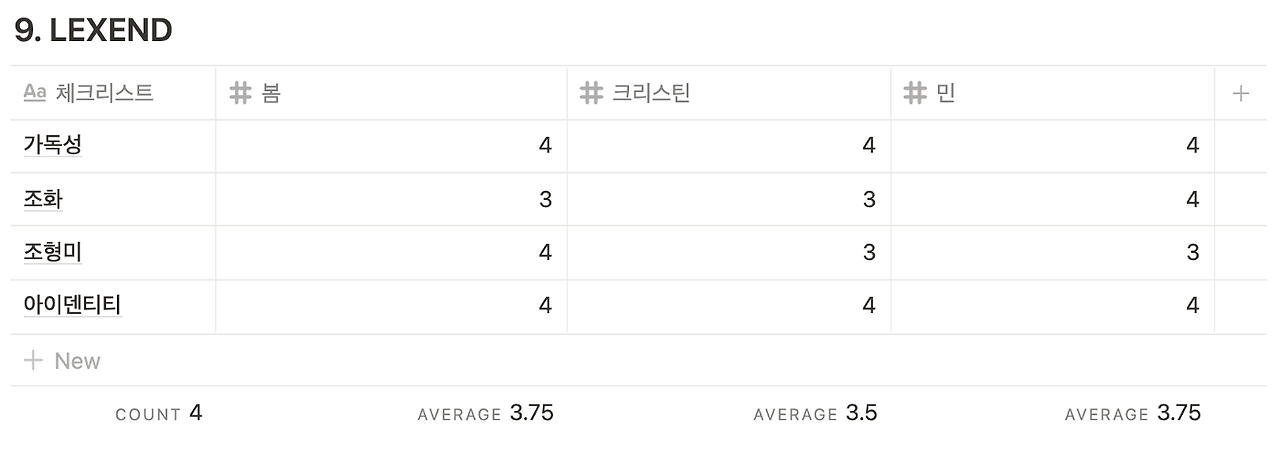
Task: Open AVERAGE 3.75 calculation under 민
Action: coord(1133,413)
